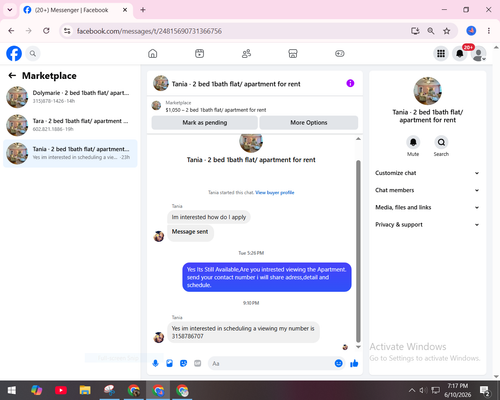Open the Windows Start button
Viewport: 500px width, 400px height.
coord(12,390)
